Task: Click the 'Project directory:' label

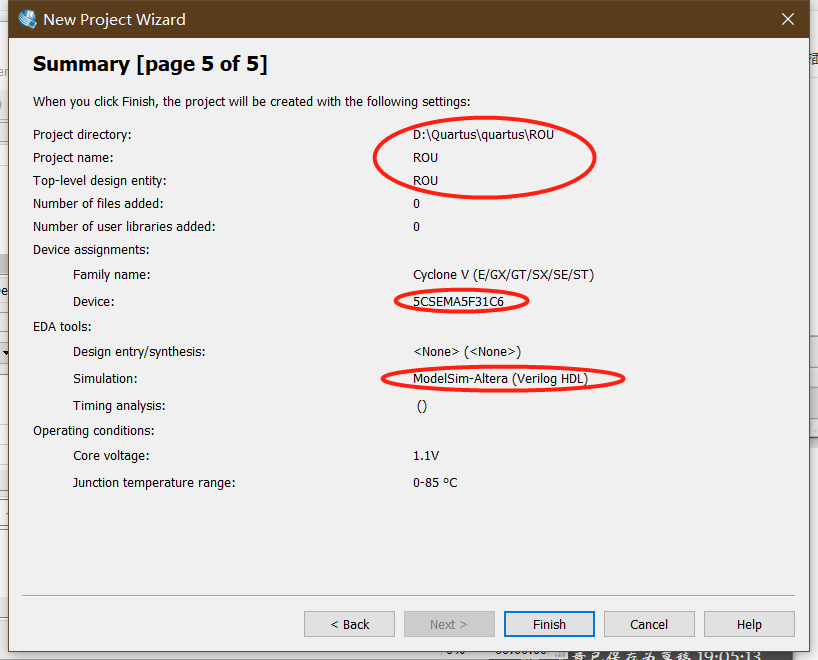Action: (x=82, y=135)
